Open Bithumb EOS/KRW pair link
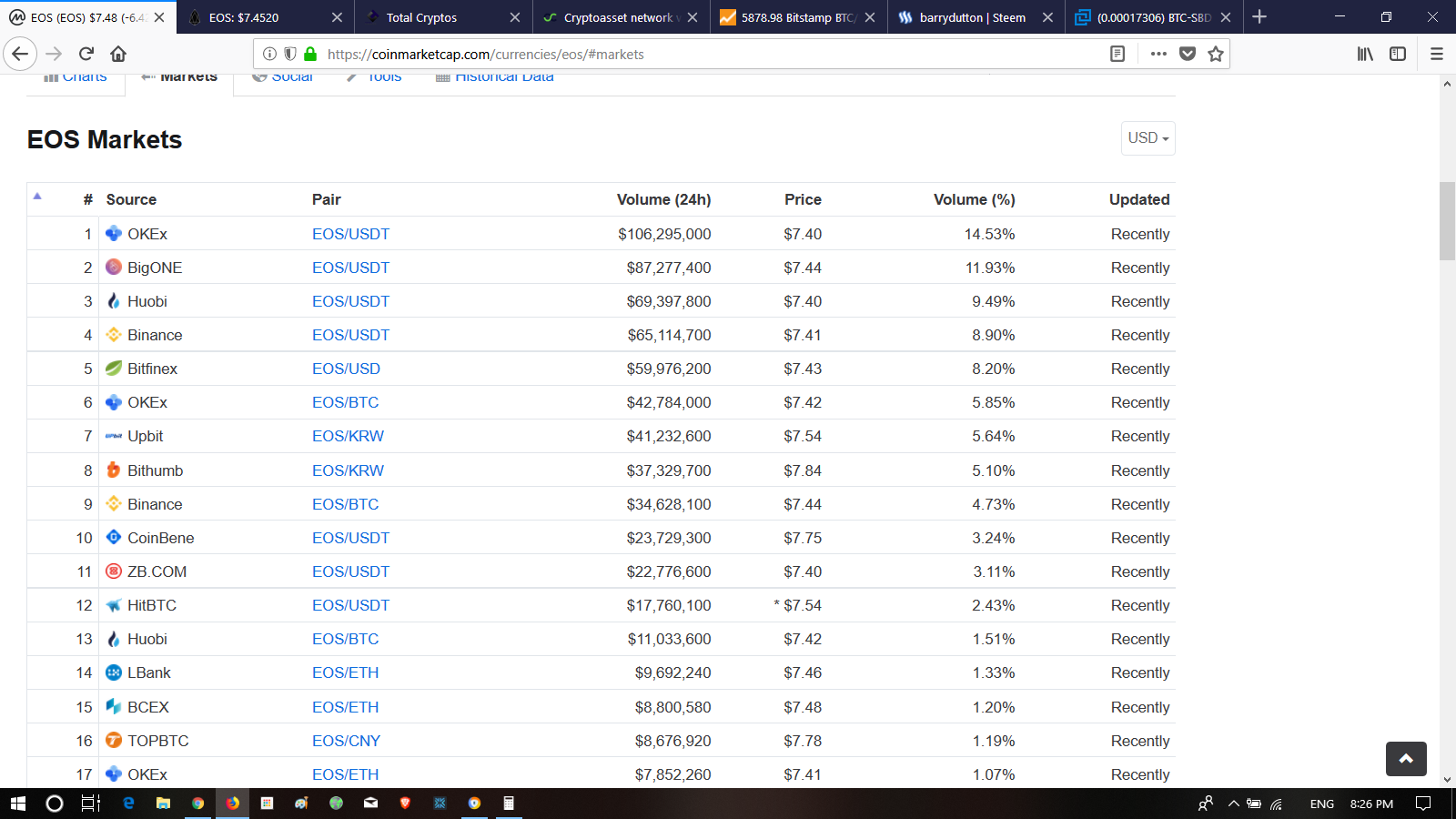Screen dimensions: 1456x819 (348, 470)
